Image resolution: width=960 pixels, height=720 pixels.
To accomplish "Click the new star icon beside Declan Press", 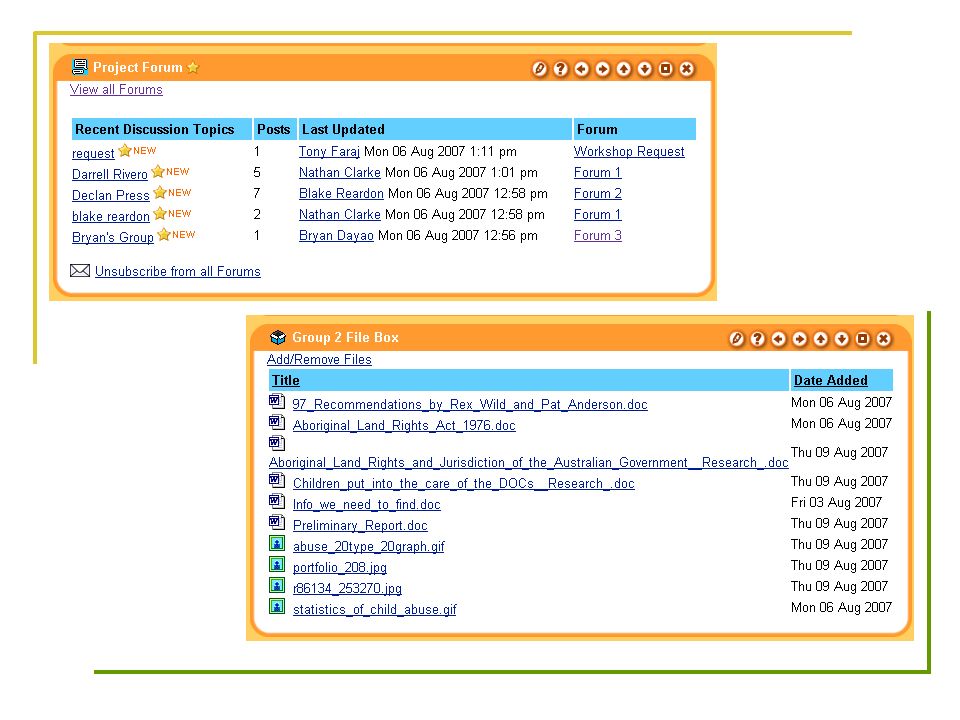I will point(160,192).
